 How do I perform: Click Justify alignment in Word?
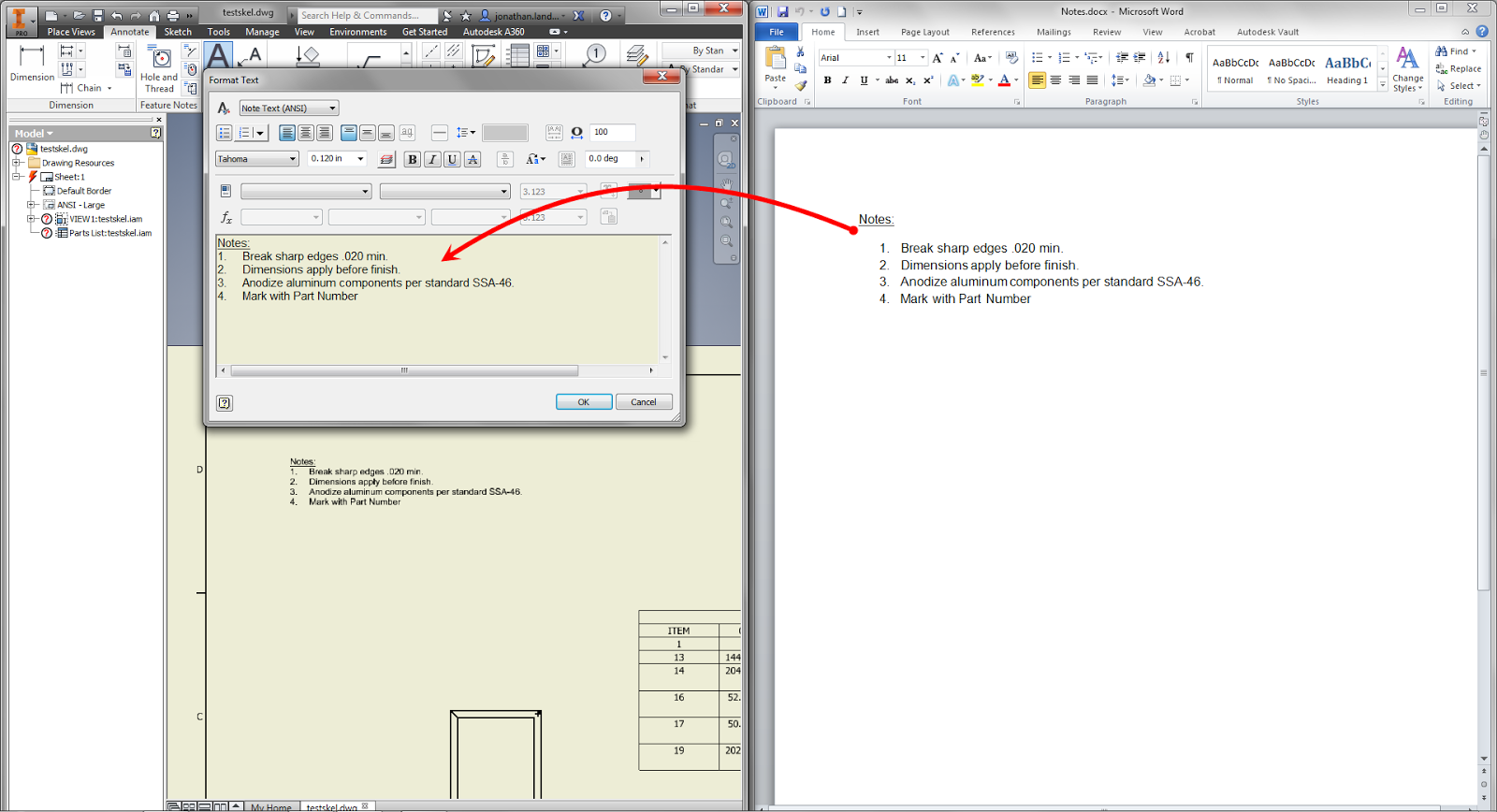(1092, 80)
